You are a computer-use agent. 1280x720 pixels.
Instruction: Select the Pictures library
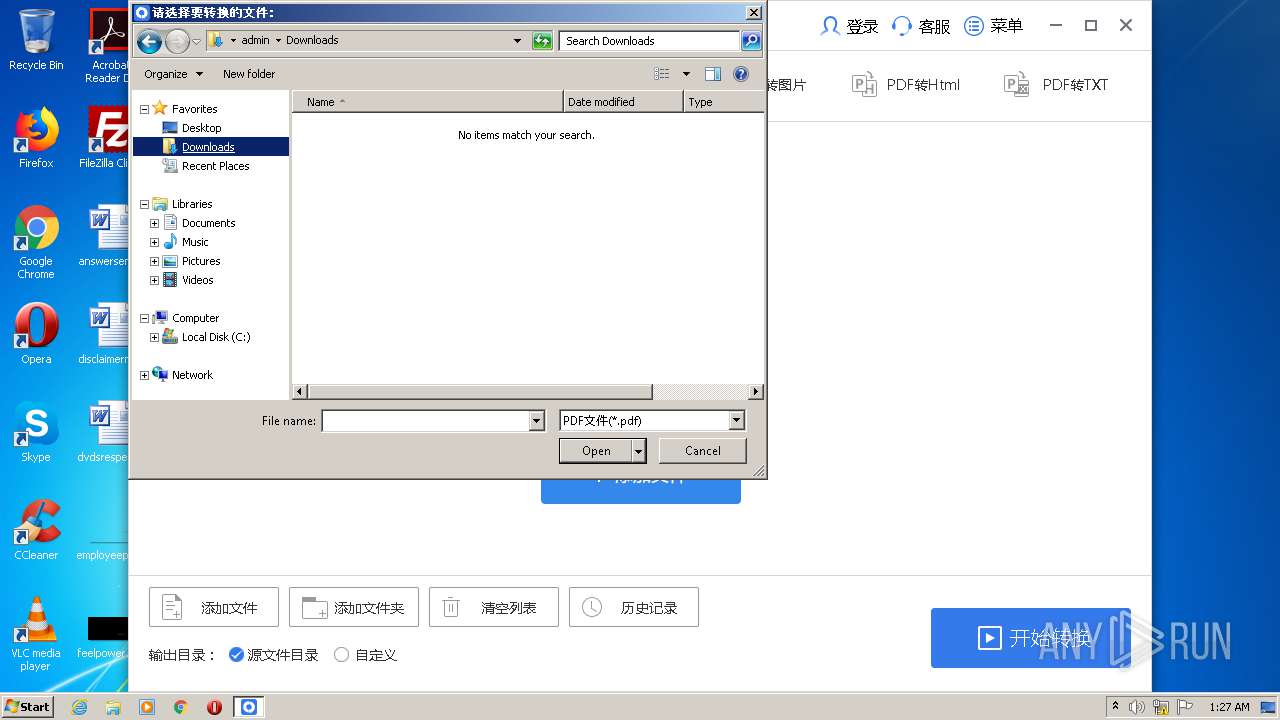click(x=200, y=261)
